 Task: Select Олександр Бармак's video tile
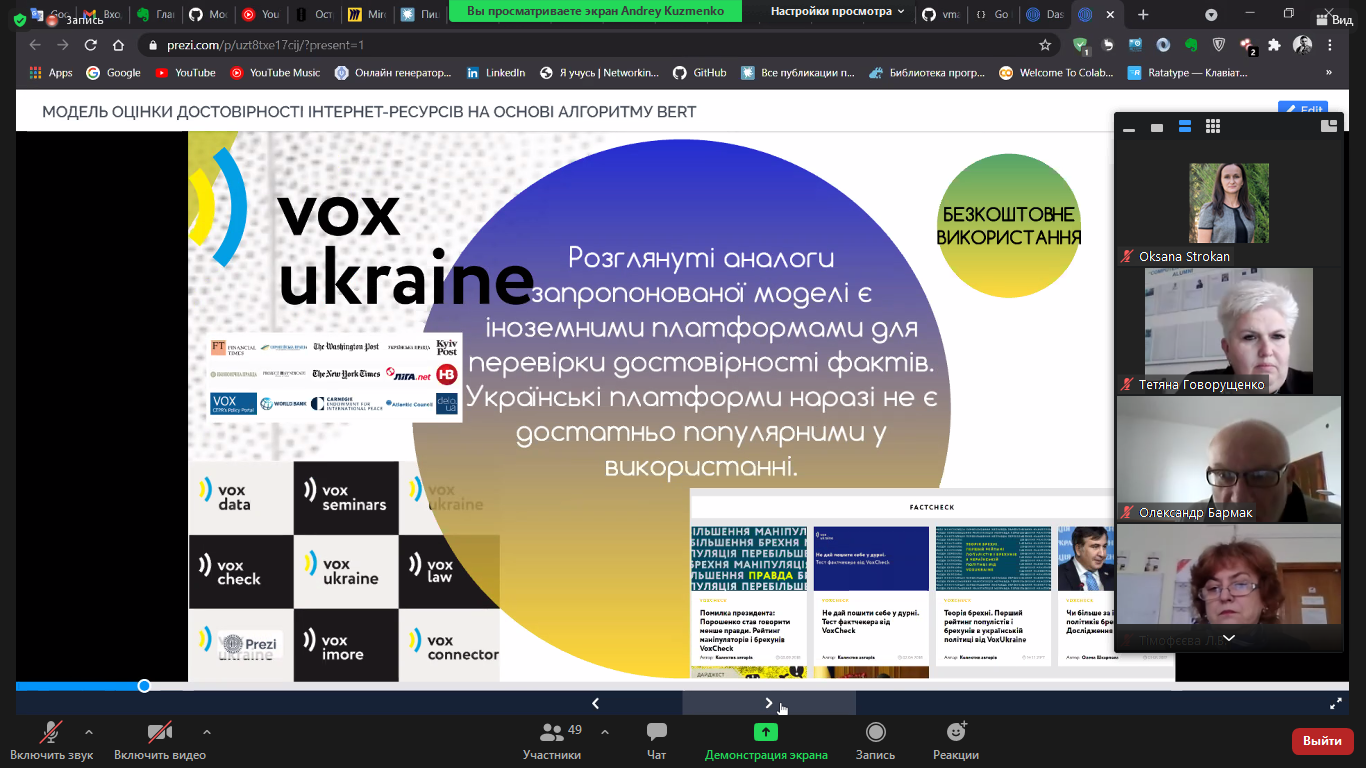[1229, 459]
